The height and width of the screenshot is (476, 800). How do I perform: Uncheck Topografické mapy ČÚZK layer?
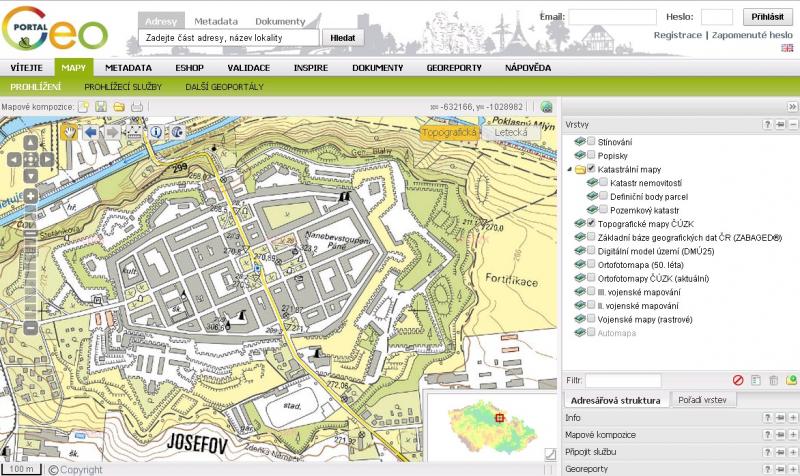[x=591, y=223]
